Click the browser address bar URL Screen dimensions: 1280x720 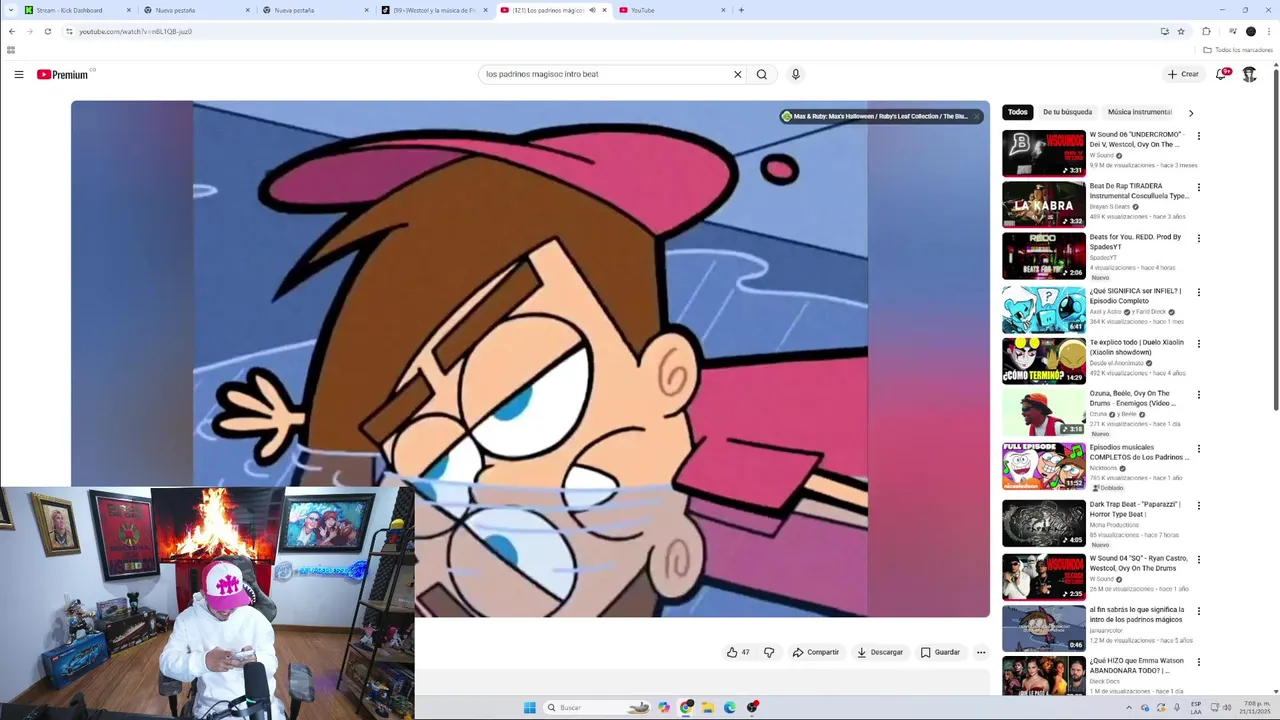[x=136, y=31]
